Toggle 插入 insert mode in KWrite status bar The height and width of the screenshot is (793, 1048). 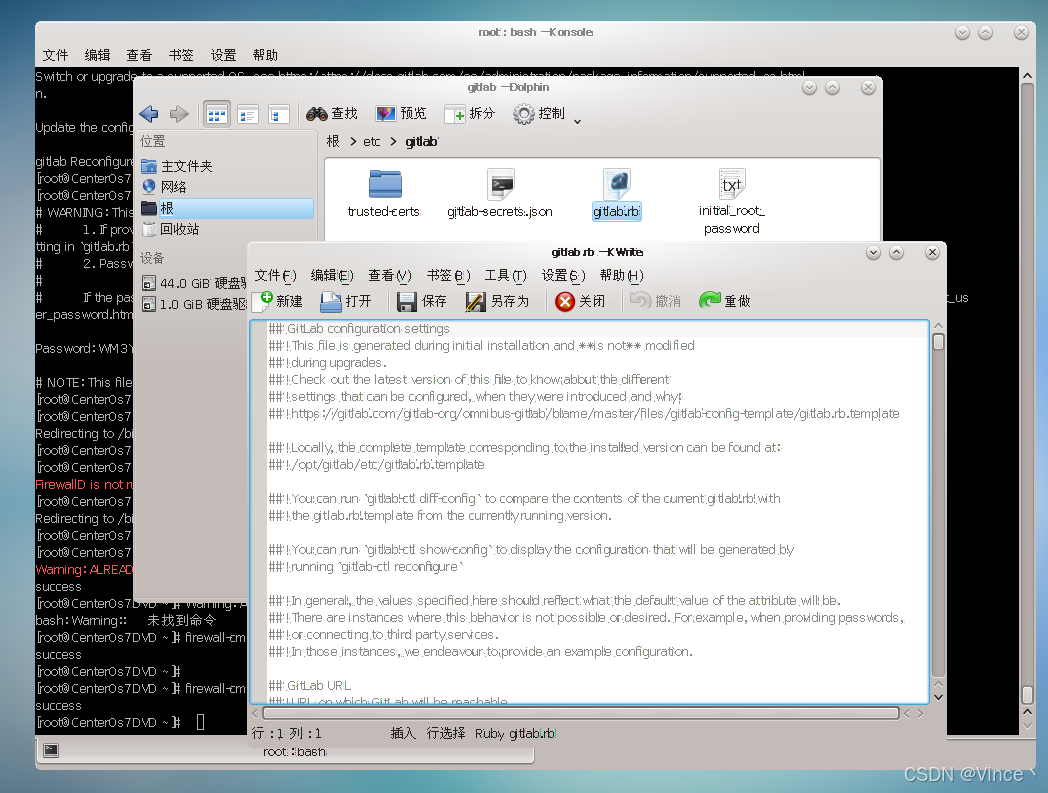pyautogui.click(x=403, y=733)
